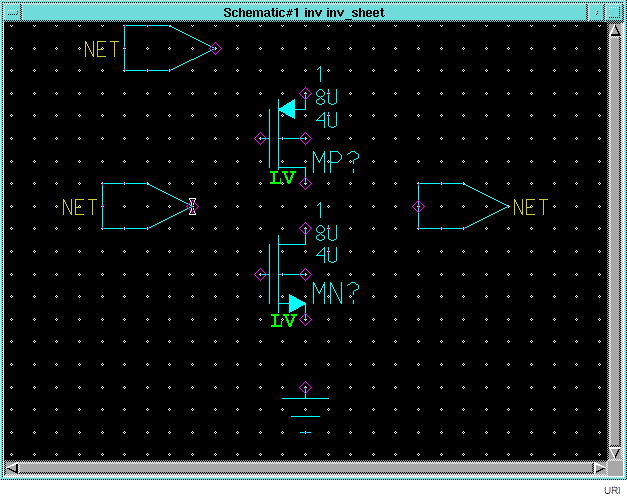Viewport: 627px width, 497px height.
Task: Click the pin of the right NET port
Action: tap(418, 206)
